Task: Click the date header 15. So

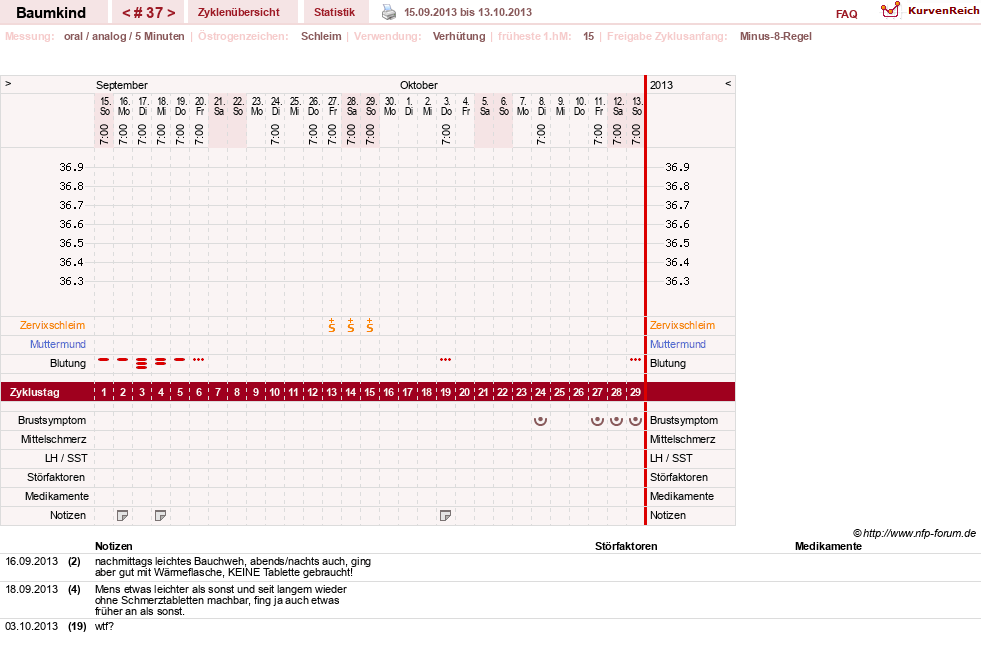Action: coord(105,106)
